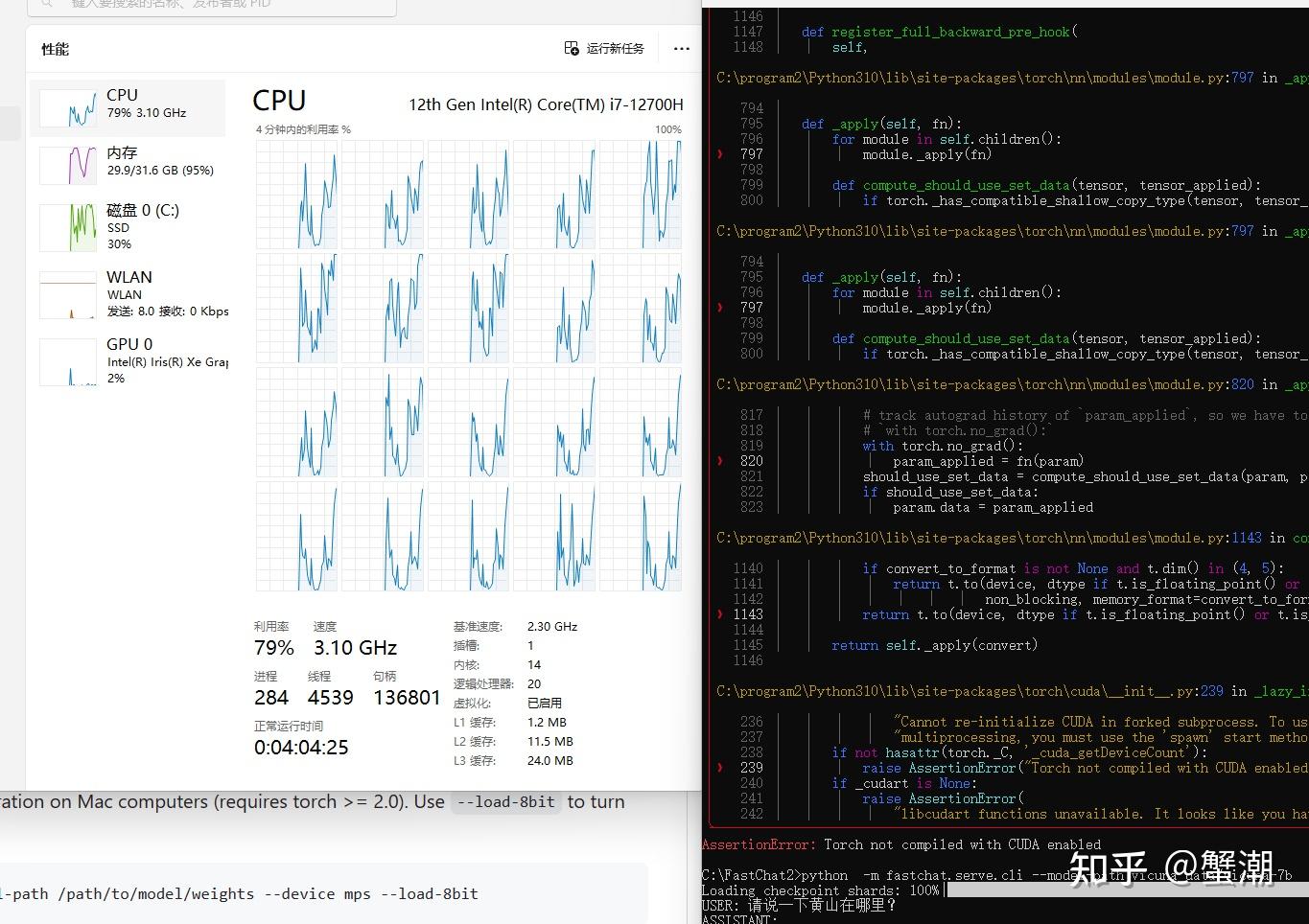Click the line 1141 return t.to(device code

pyautogui.click(x=1097, y=584)
